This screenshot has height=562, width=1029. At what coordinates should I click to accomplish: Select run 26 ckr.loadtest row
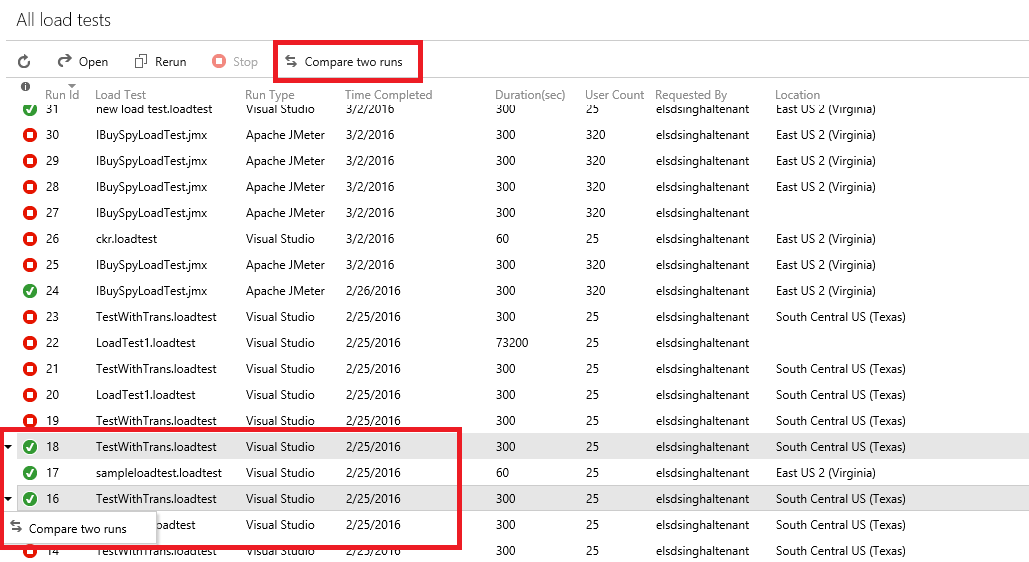click(x=514, y=239)
